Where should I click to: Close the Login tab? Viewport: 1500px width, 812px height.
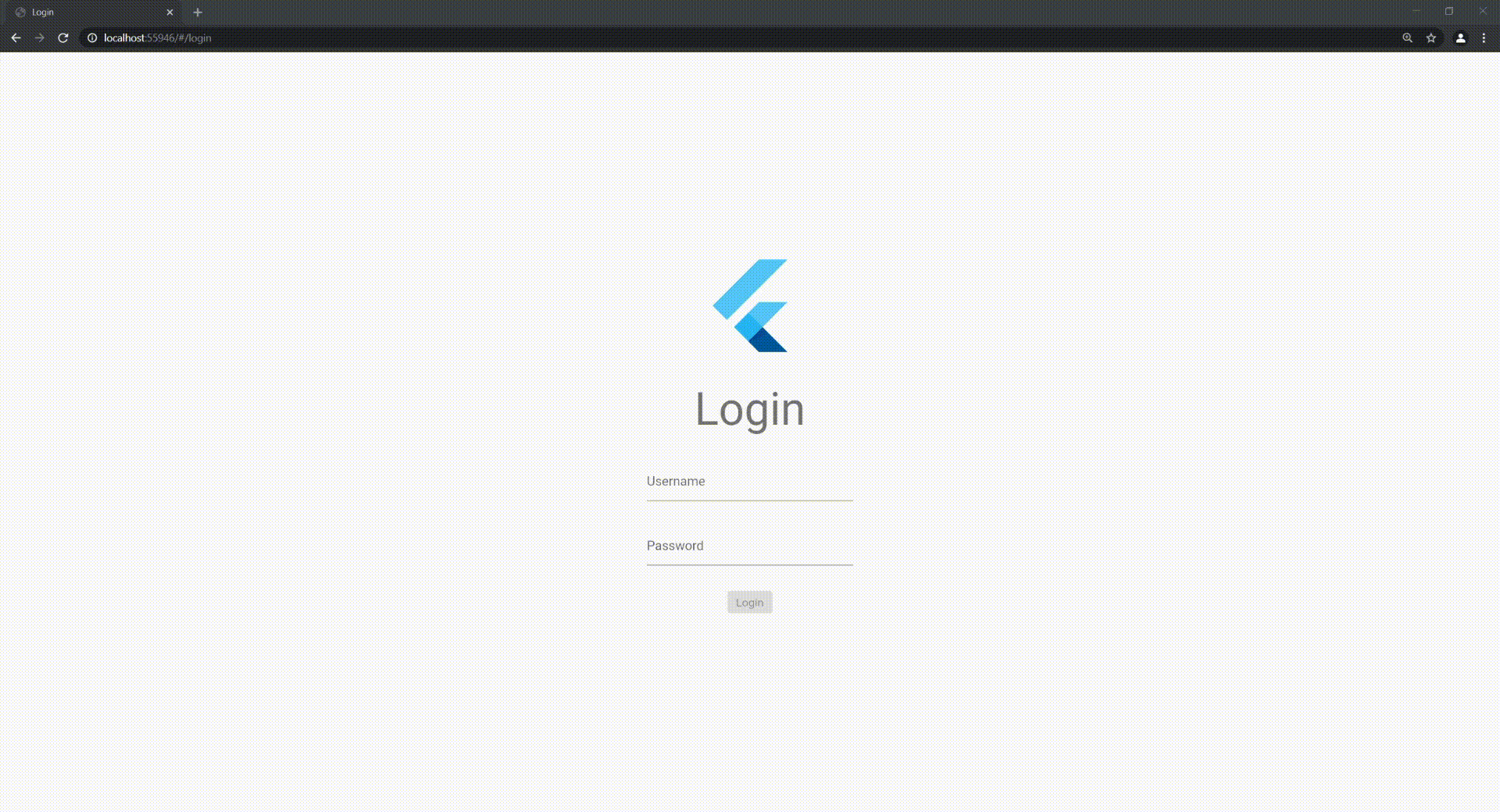tap(170, 12)
